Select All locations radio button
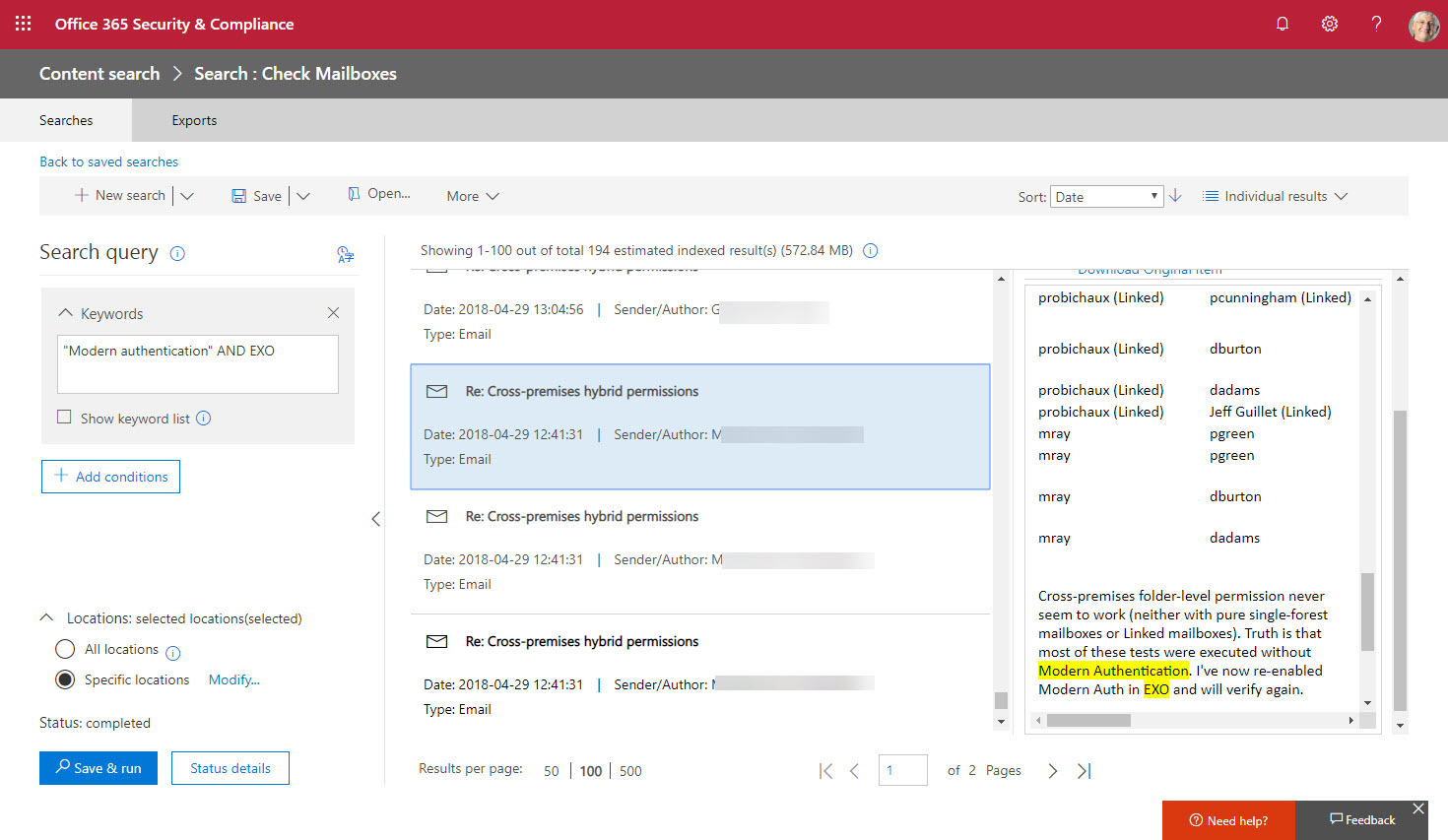The height and width of the screenshot is (840, 1448). click(65, 649)
